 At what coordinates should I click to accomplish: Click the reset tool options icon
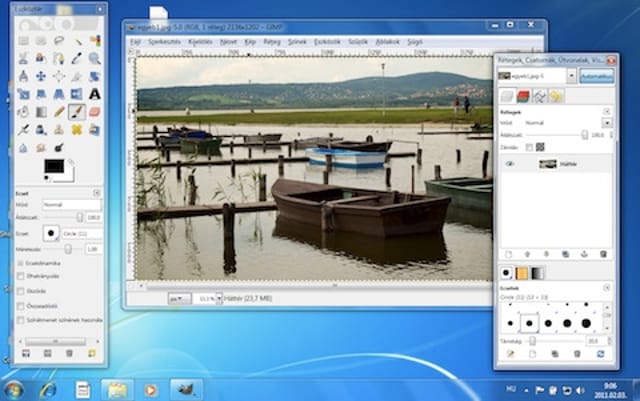(92, 353)
